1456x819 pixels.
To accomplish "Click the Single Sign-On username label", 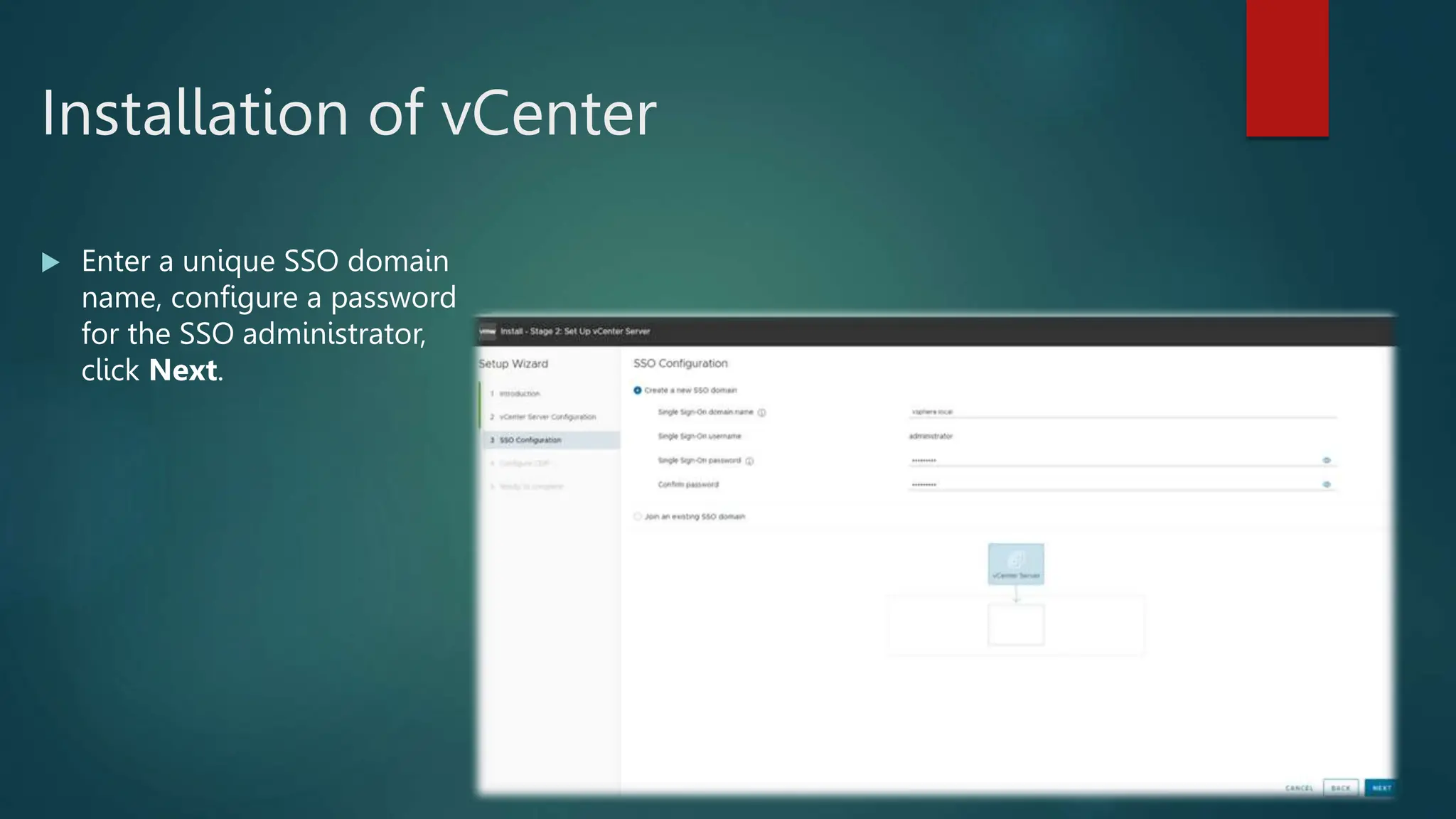I will pyautogui.click(x=700, y=437).
